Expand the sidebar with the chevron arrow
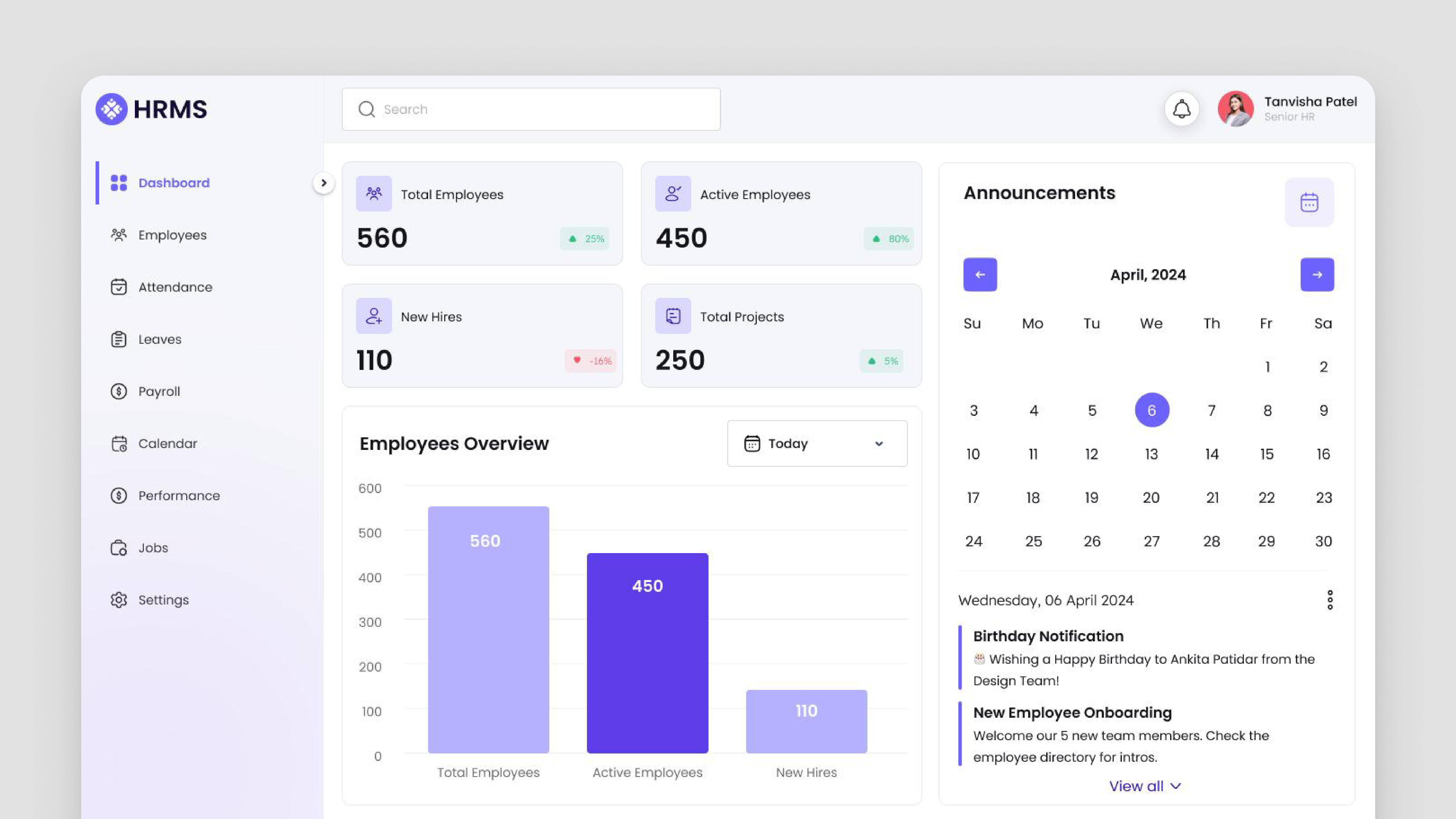The width and height of the screenshot is (1456, 819). click(x=324, y=183)
